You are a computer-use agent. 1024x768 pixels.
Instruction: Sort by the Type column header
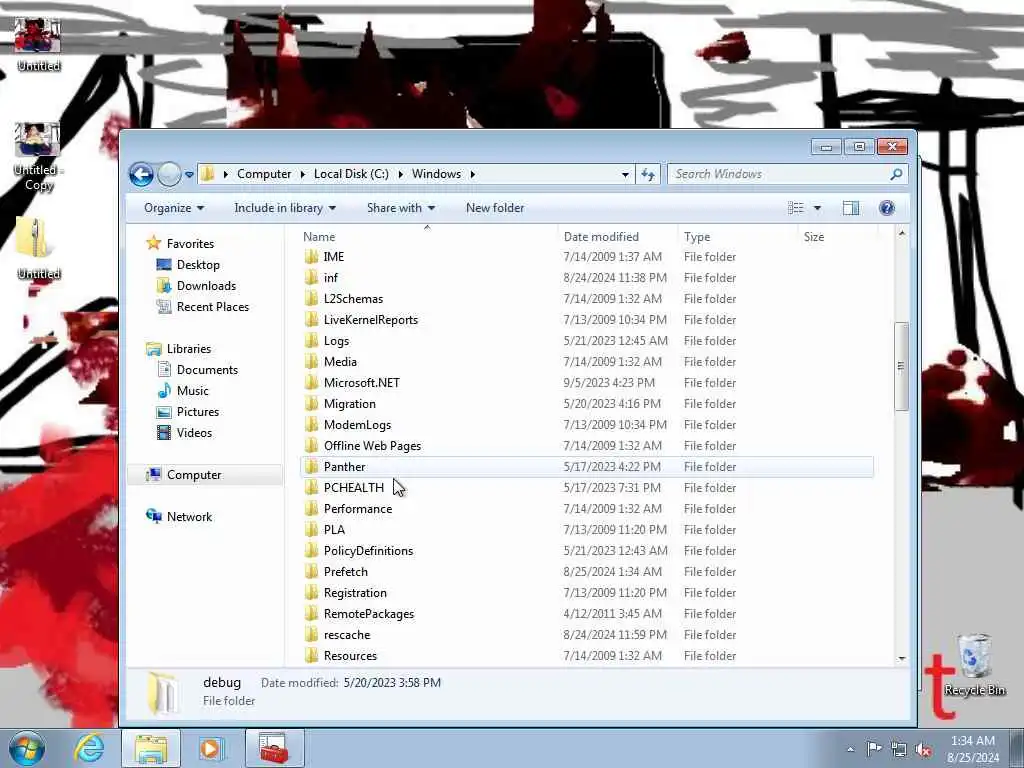(697, 237)
